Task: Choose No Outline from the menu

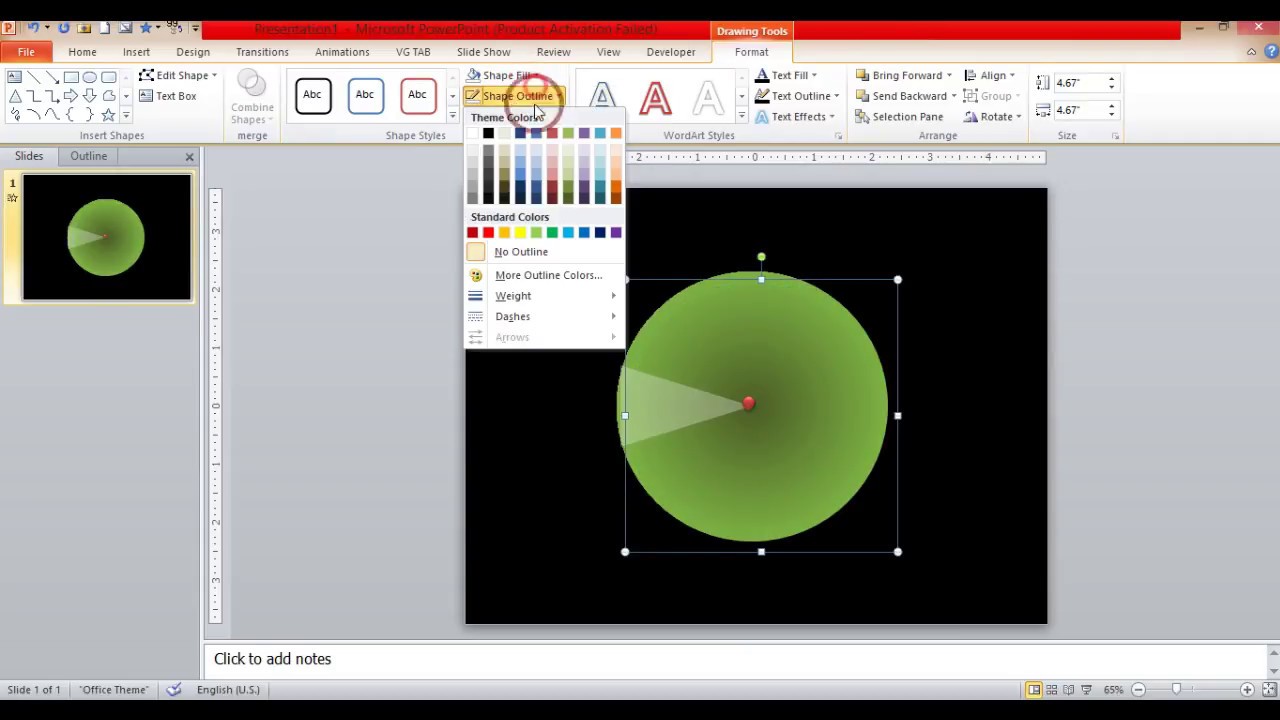Action: click(x=544, y=252)
